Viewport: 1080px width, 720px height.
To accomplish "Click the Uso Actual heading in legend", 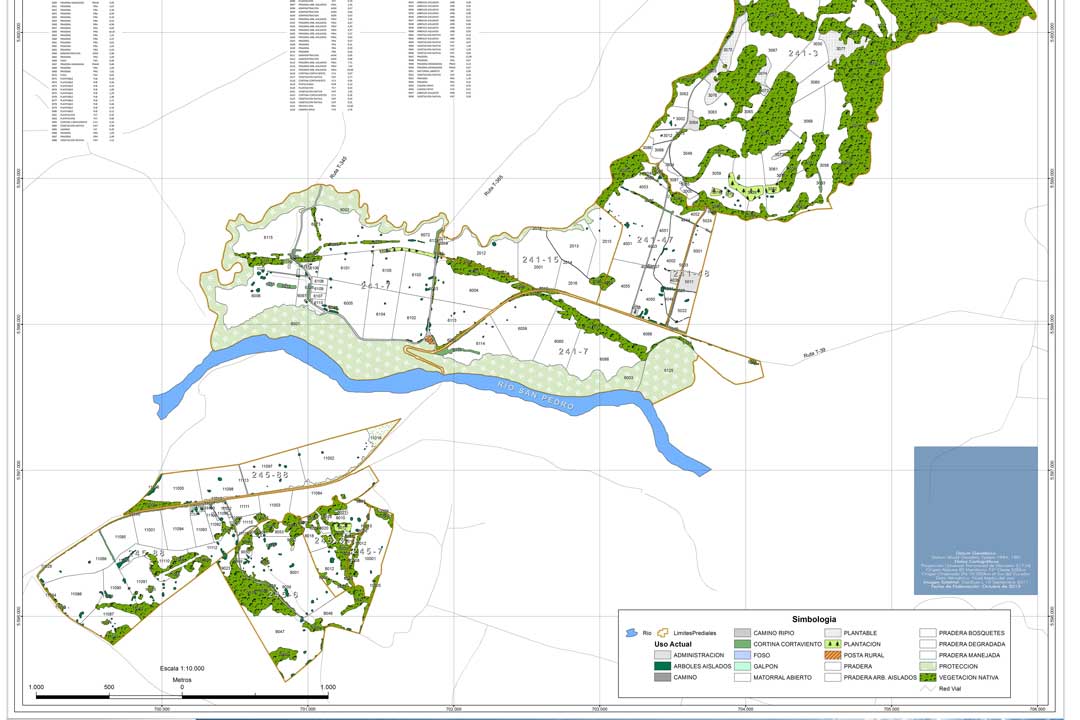I will coord(673,644).
